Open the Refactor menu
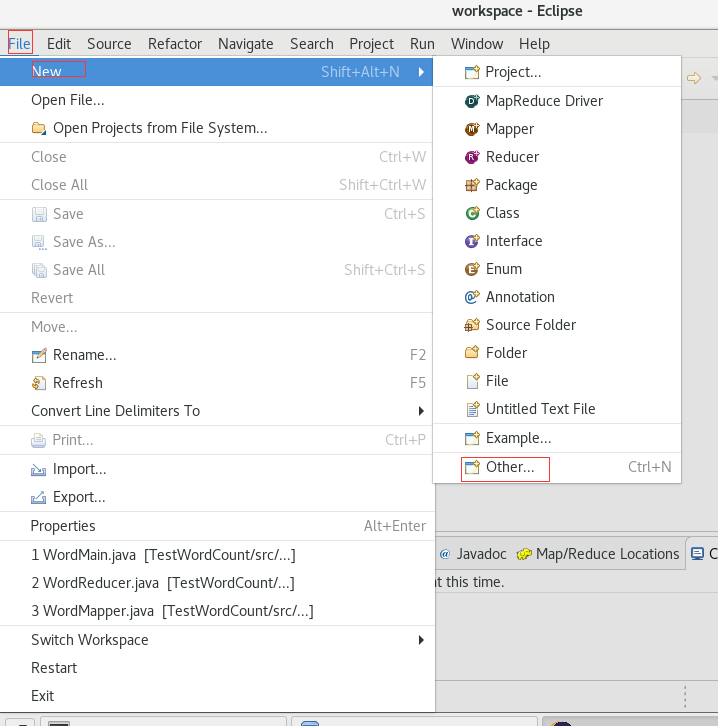The width and height of the screenshot is (718, 726). [175, 44]
